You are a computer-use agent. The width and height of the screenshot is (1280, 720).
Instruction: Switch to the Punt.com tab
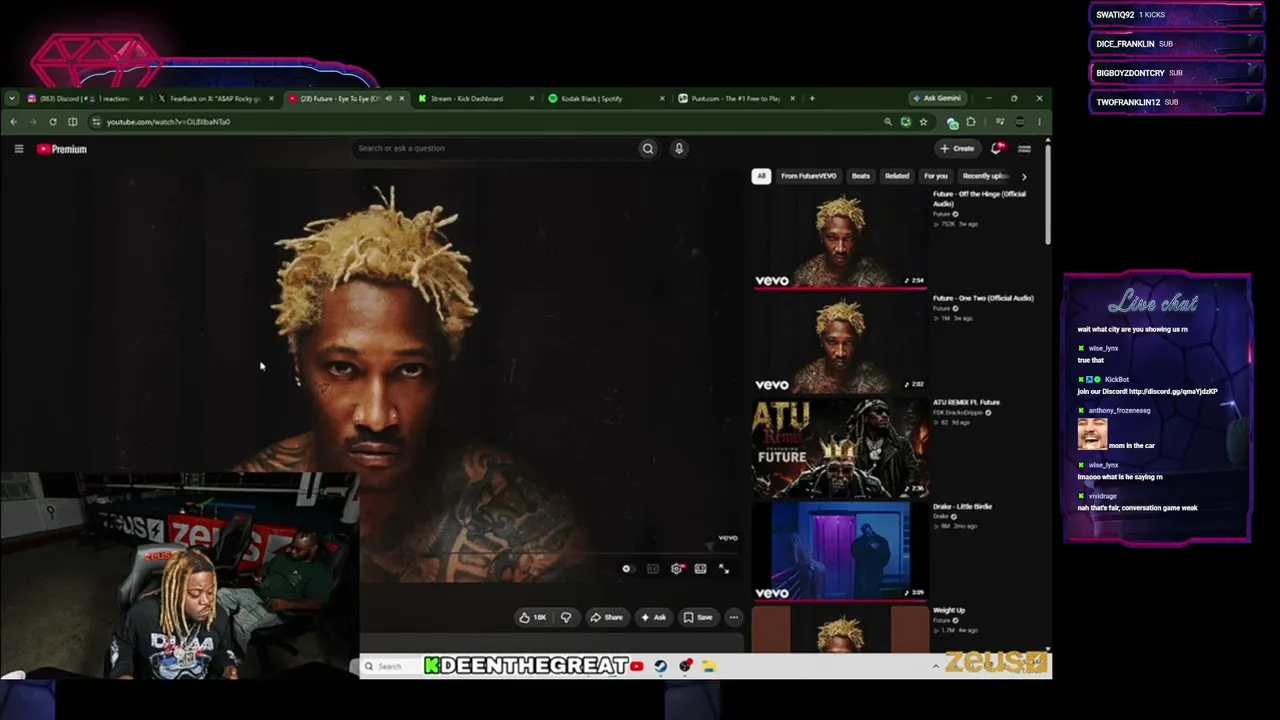tap(735, 98)
